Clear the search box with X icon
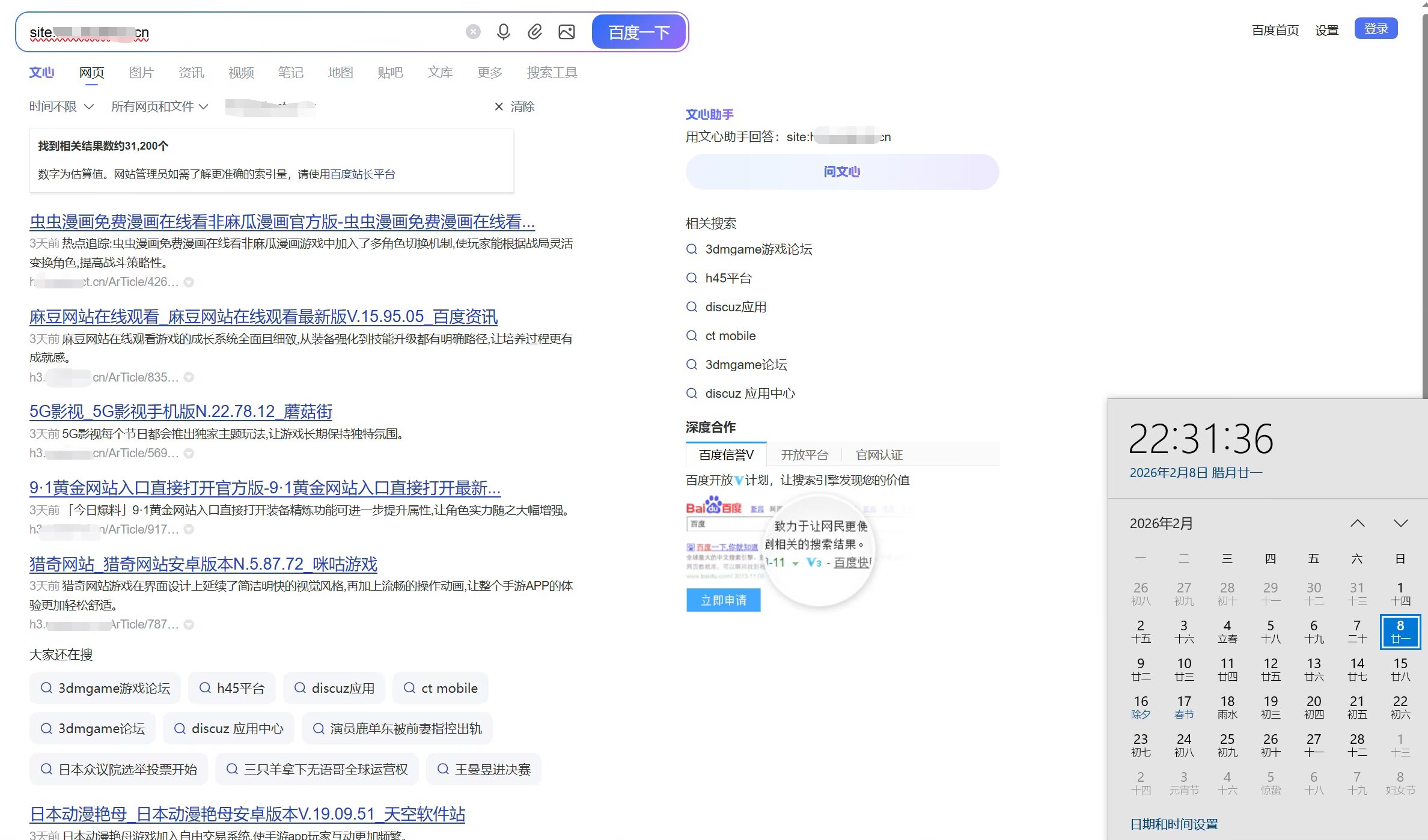1428x840 pixels. [x=473, y=32]
